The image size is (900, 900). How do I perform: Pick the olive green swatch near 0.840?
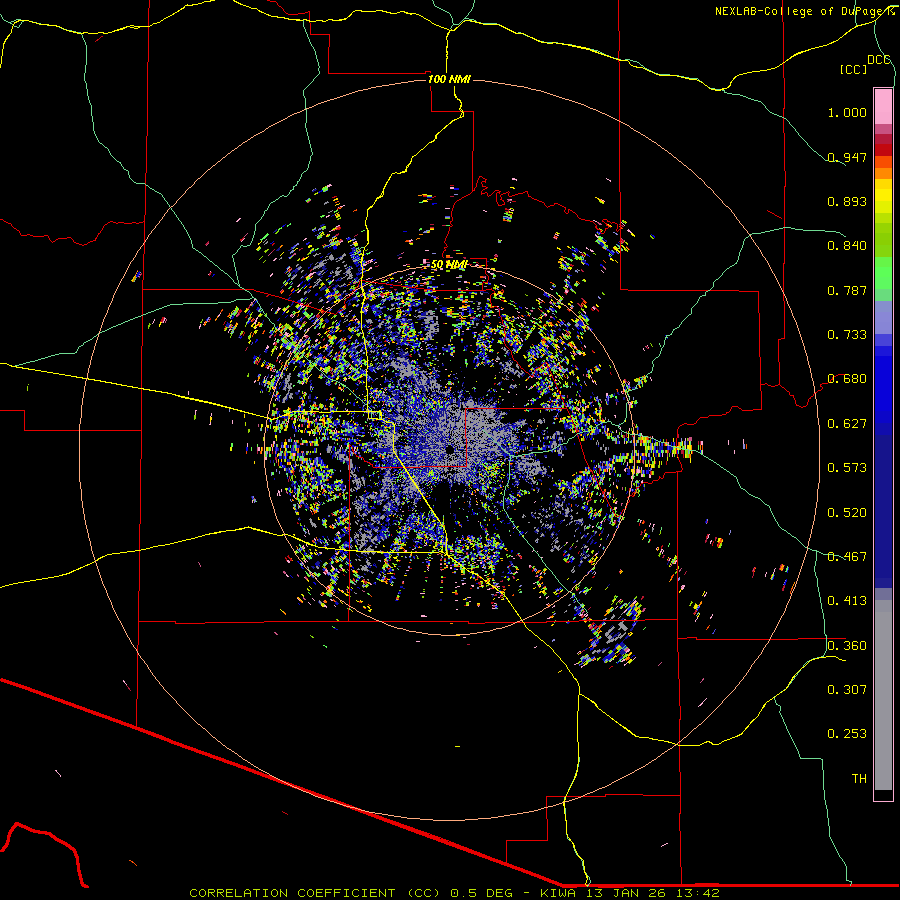[x=883, y=240]
